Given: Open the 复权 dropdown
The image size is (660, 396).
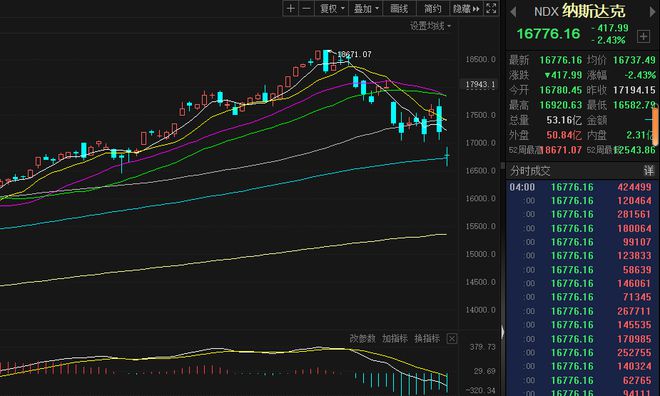Looking at the screenshot, I should (x=332, y=8).
